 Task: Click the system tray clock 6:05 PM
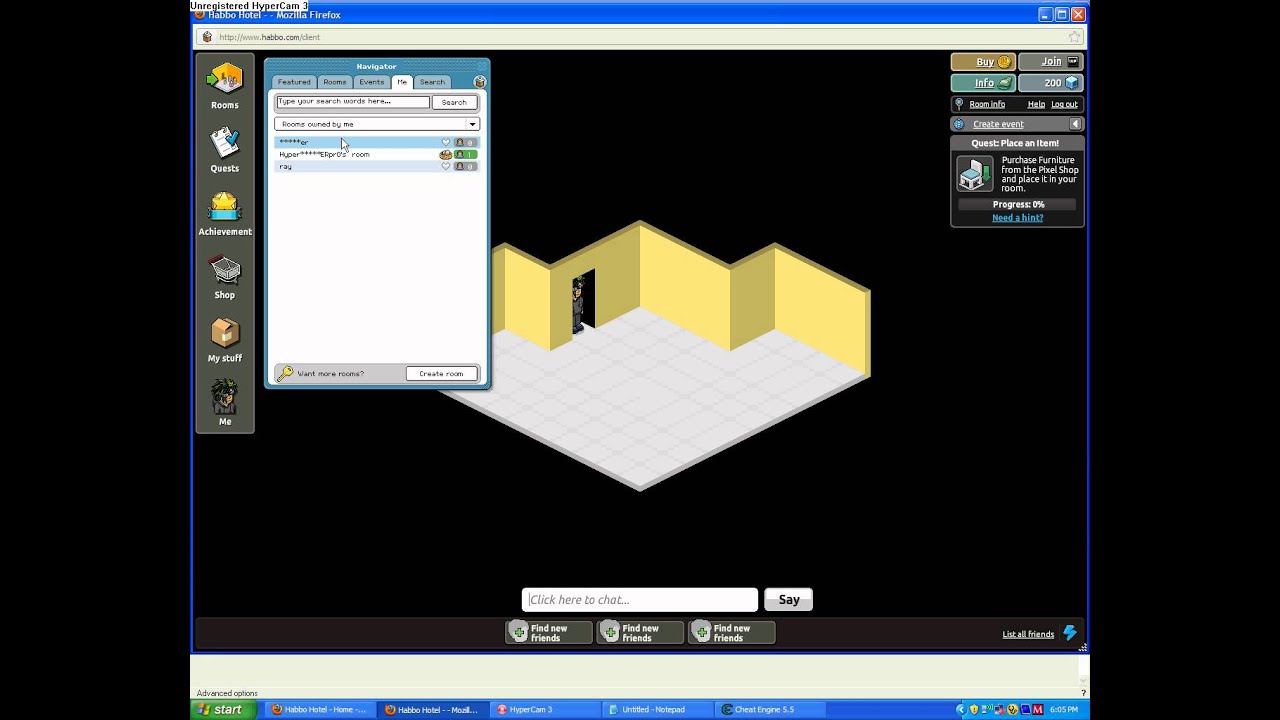point(1063,710)
